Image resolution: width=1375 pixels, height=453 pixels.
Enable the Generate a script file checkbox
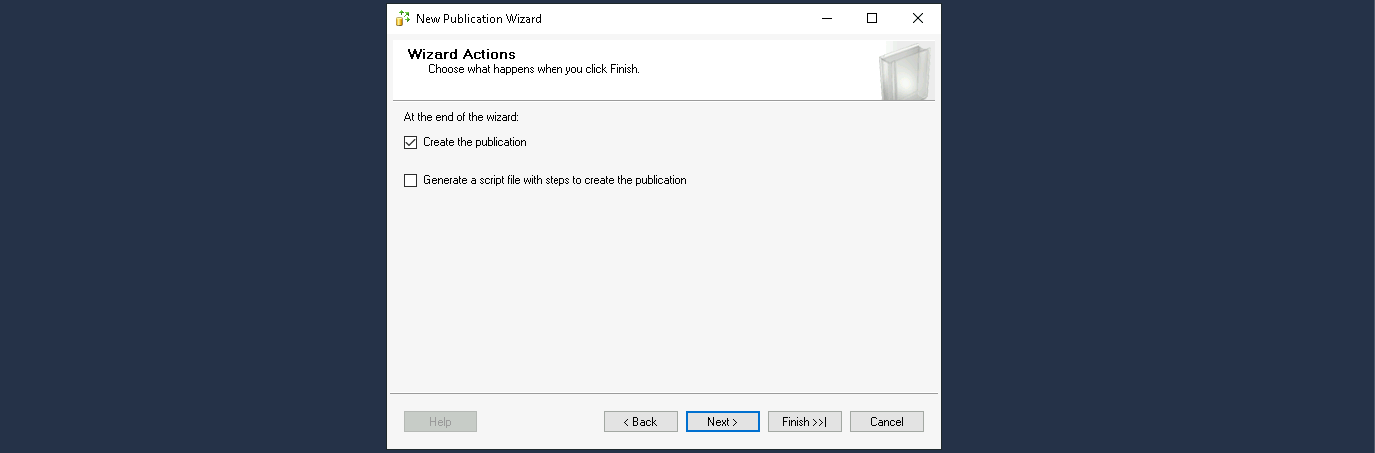click(x=410, y=181)
